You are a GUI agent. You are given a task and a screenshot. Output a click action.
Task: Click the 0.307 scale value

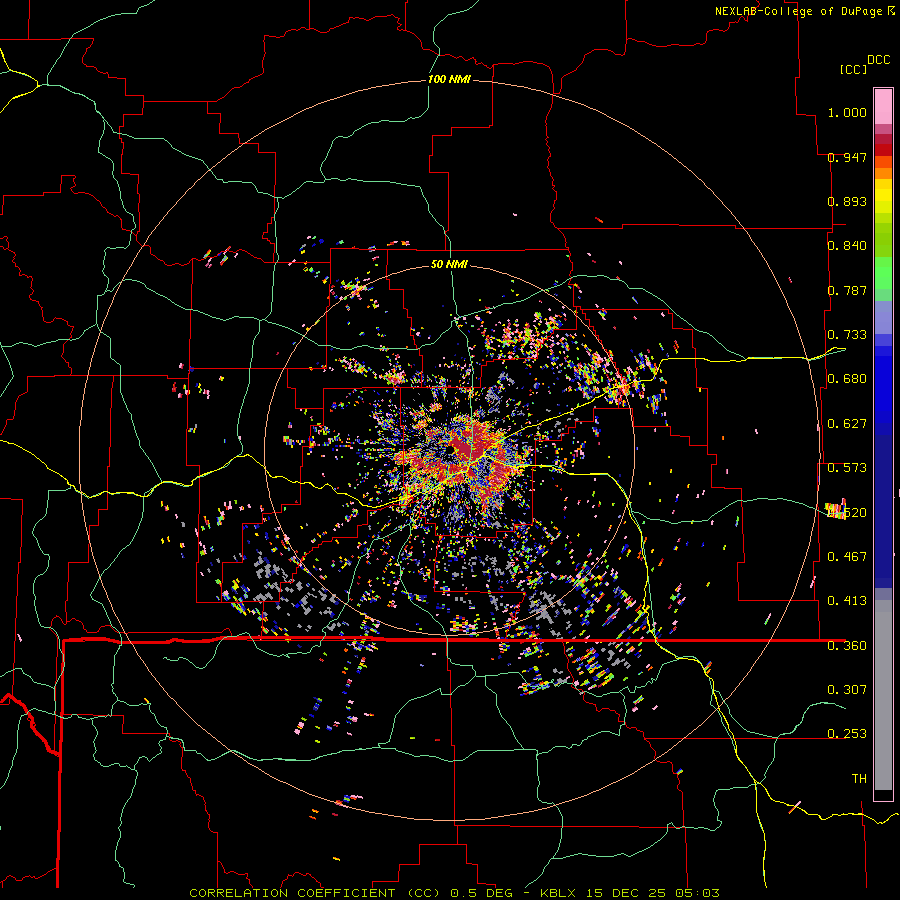click(x=847, y=690)
